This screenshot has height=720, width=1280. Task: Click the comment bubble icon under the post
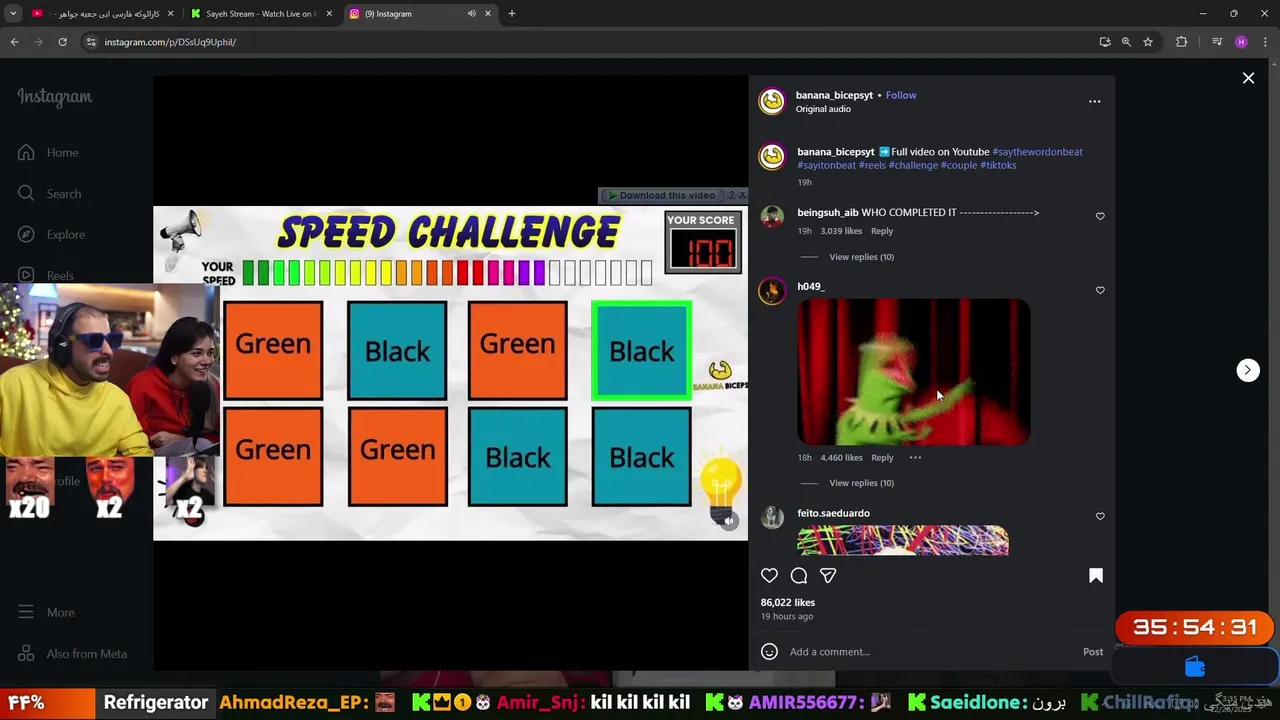click(x=799, y=575)
